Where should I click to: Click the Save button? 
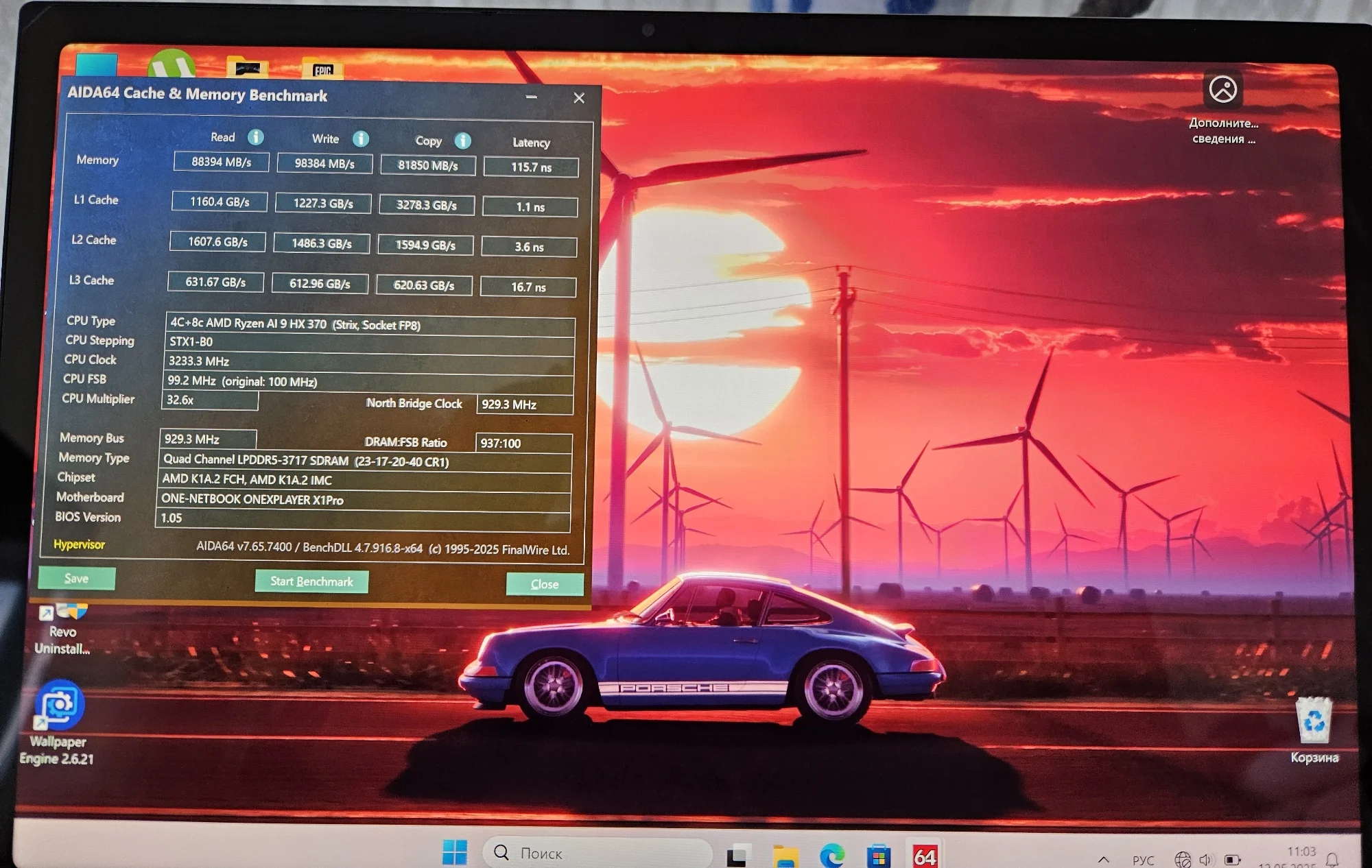[x=76, y=578]
